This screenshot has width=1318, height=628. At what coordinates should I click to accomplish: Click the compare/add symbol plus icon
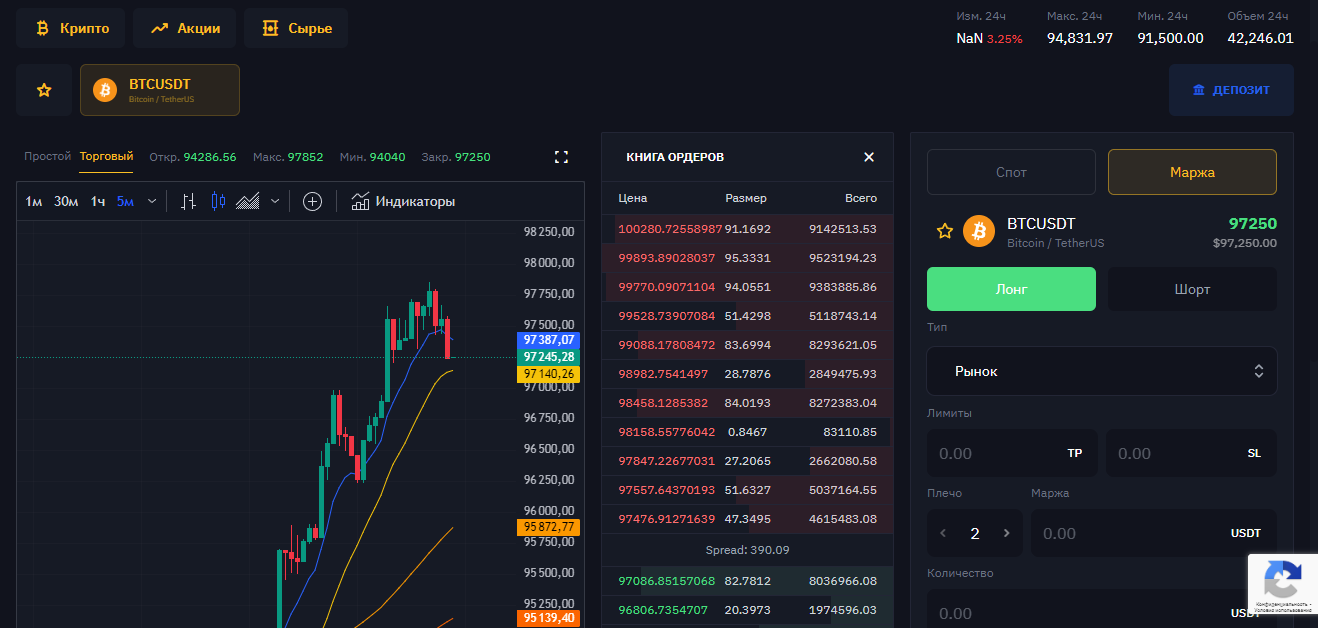point(312,201)
